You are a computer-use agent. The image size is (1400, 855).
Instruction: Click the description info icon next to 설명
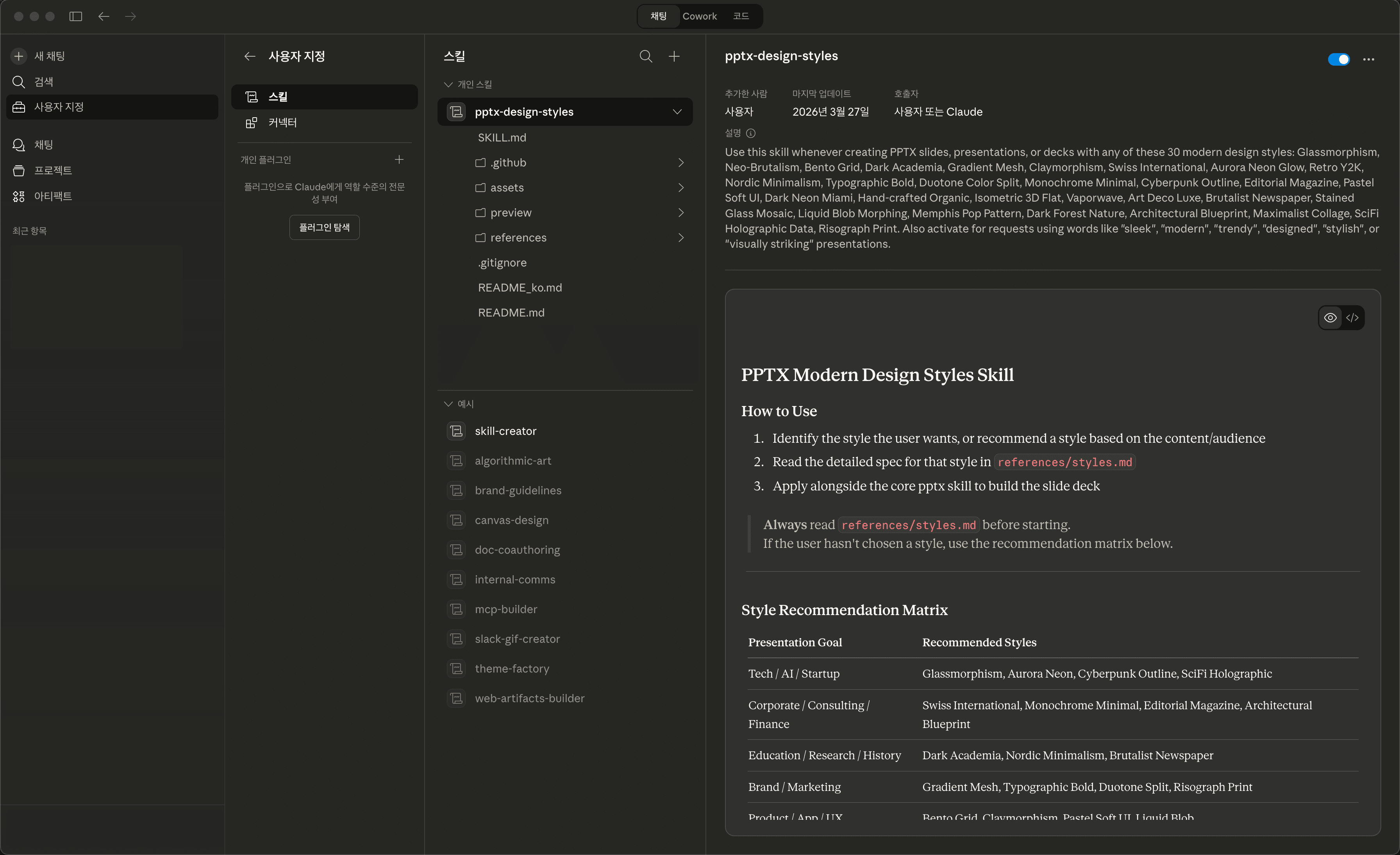[750, 133]
